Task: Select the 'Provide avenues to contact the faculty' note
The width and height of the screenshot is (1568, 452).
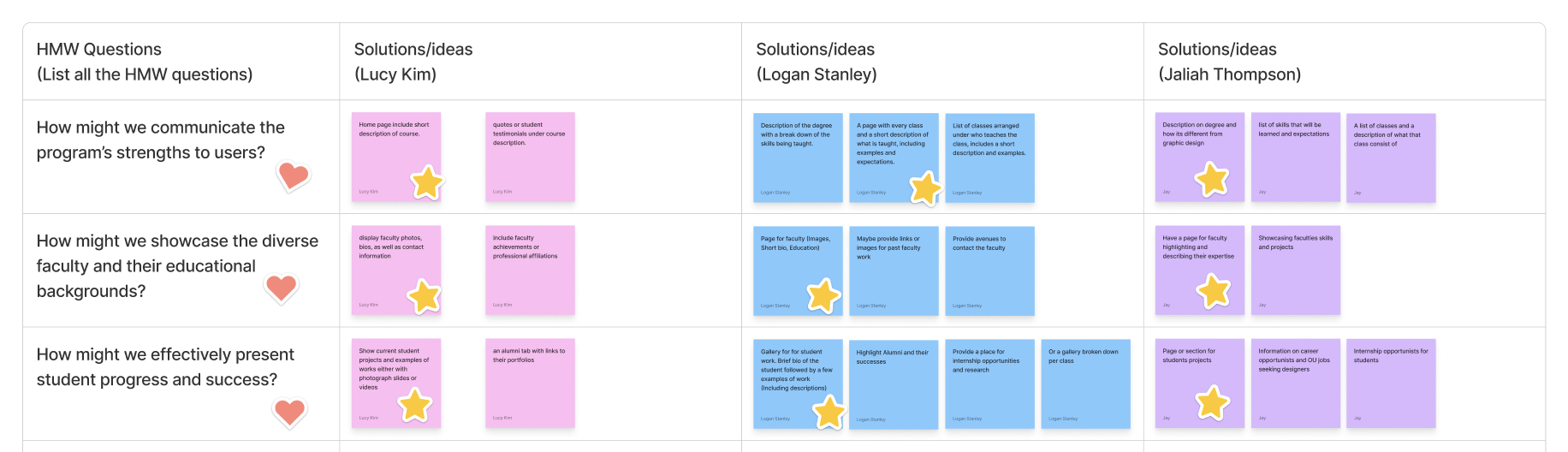Action: [989, 271]
